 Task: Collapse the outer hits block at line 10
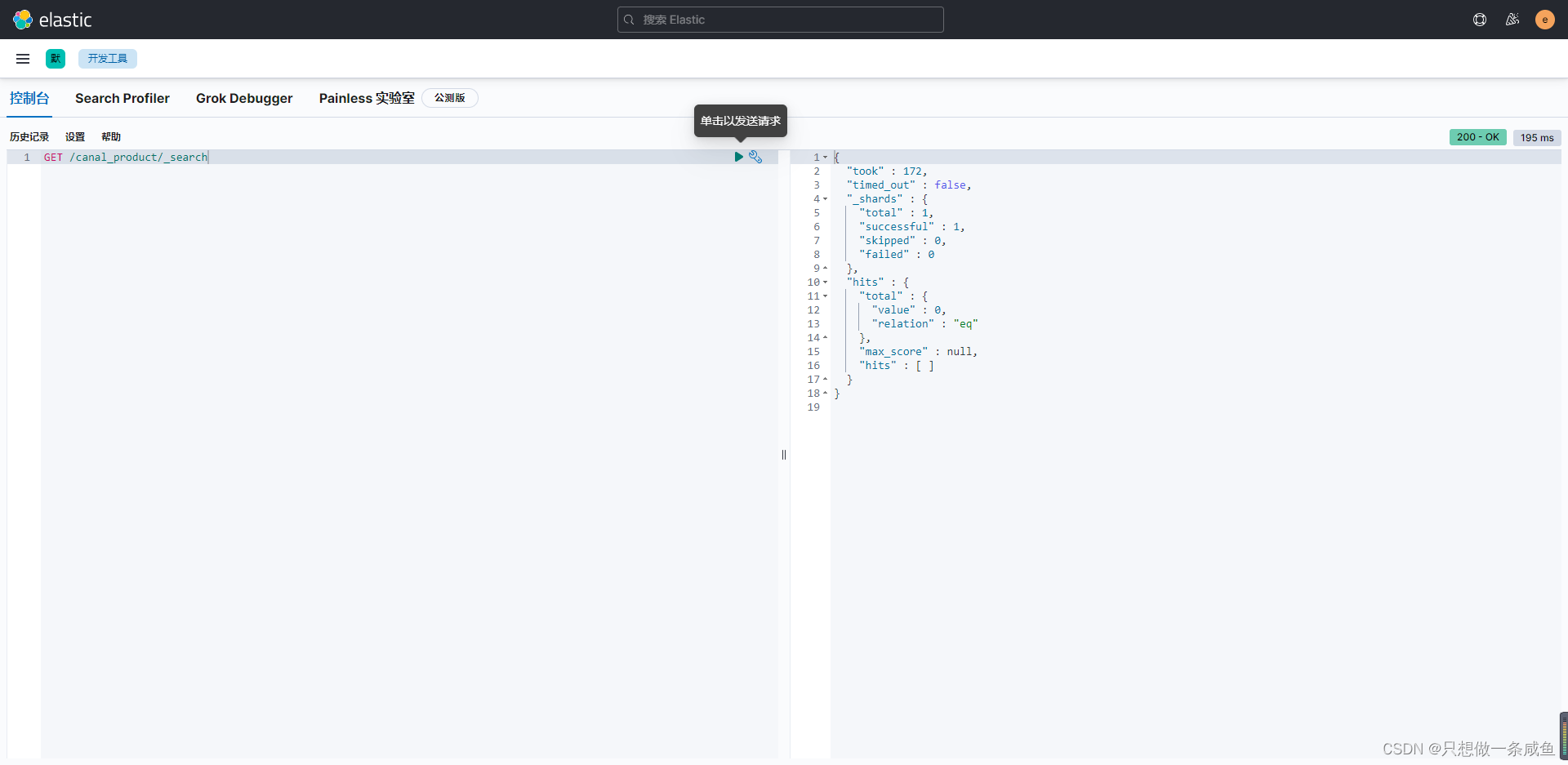click(x=826, y=282)
